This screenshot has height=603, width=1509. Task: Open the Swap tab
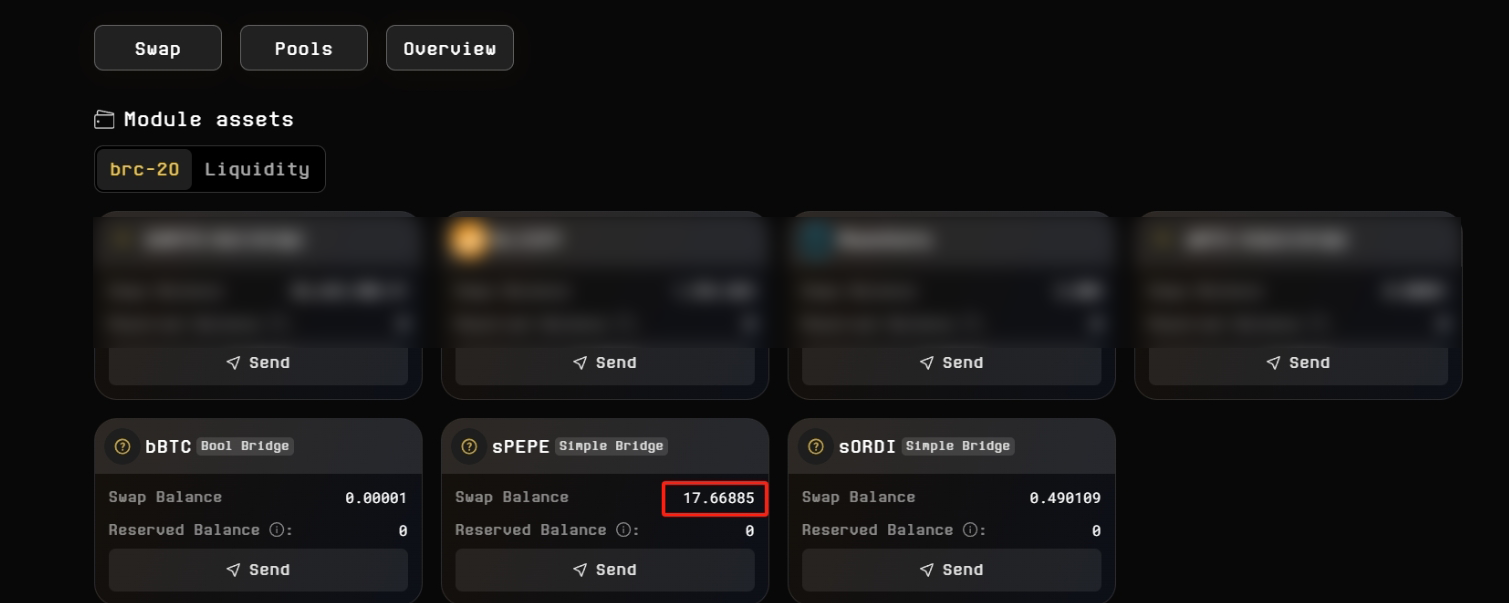tap(158, 49)
